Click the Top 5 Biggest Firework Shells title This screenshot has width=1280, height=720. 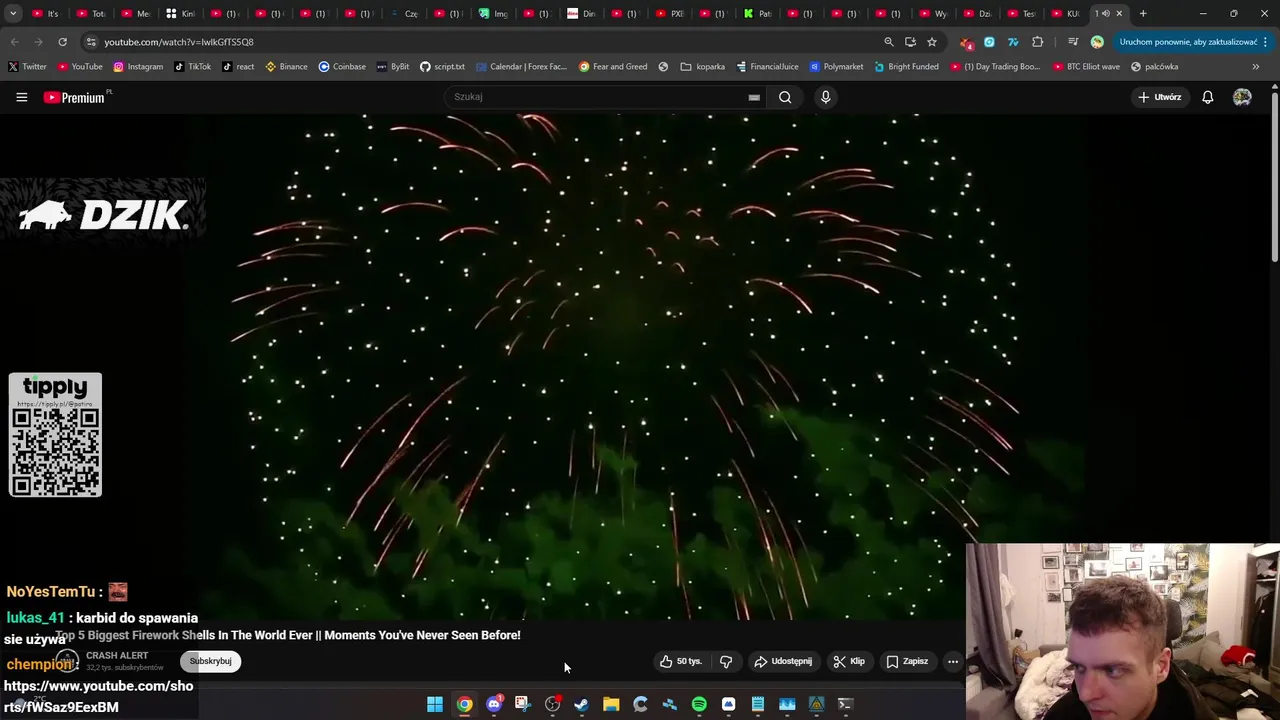point(288,635)
